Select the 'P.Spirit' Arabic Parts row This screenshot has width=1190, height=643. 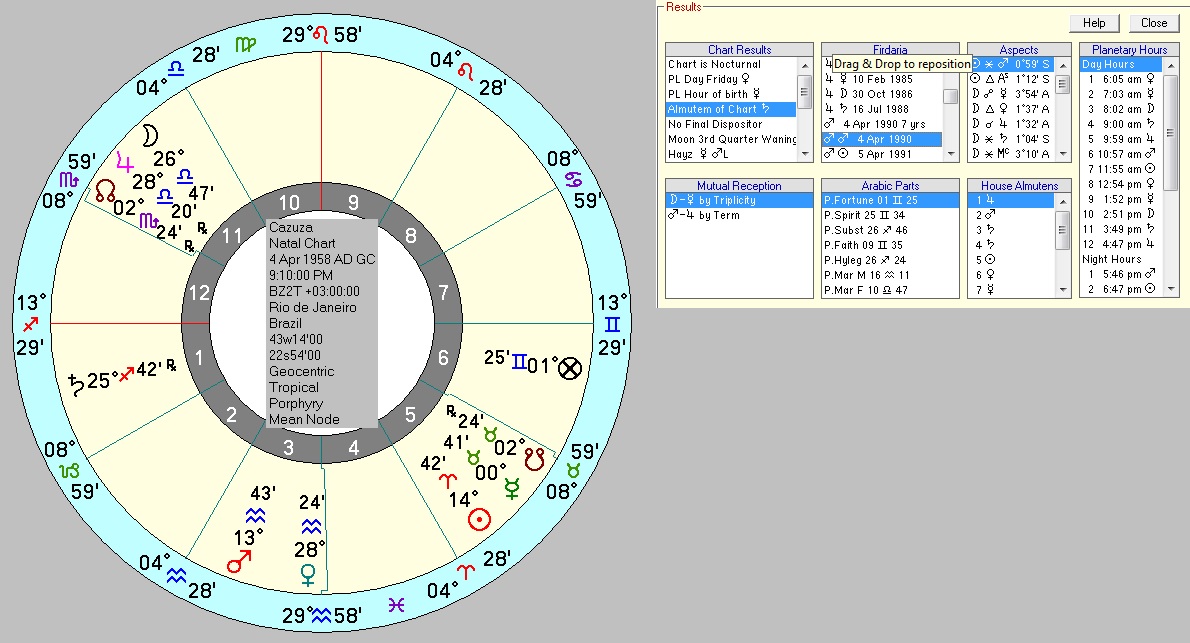(890, 216)
